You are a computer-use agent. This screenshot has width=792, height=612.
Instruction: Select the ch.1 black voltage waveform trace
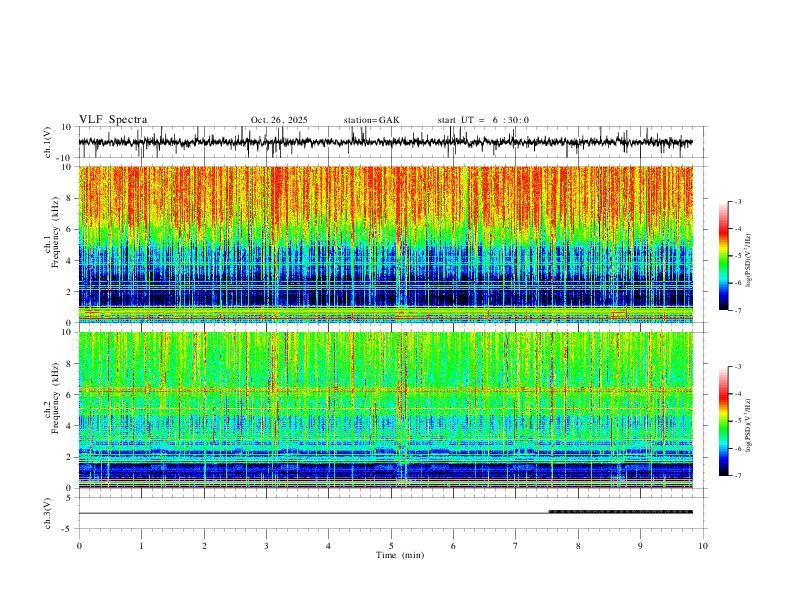[x=385, y=142]
